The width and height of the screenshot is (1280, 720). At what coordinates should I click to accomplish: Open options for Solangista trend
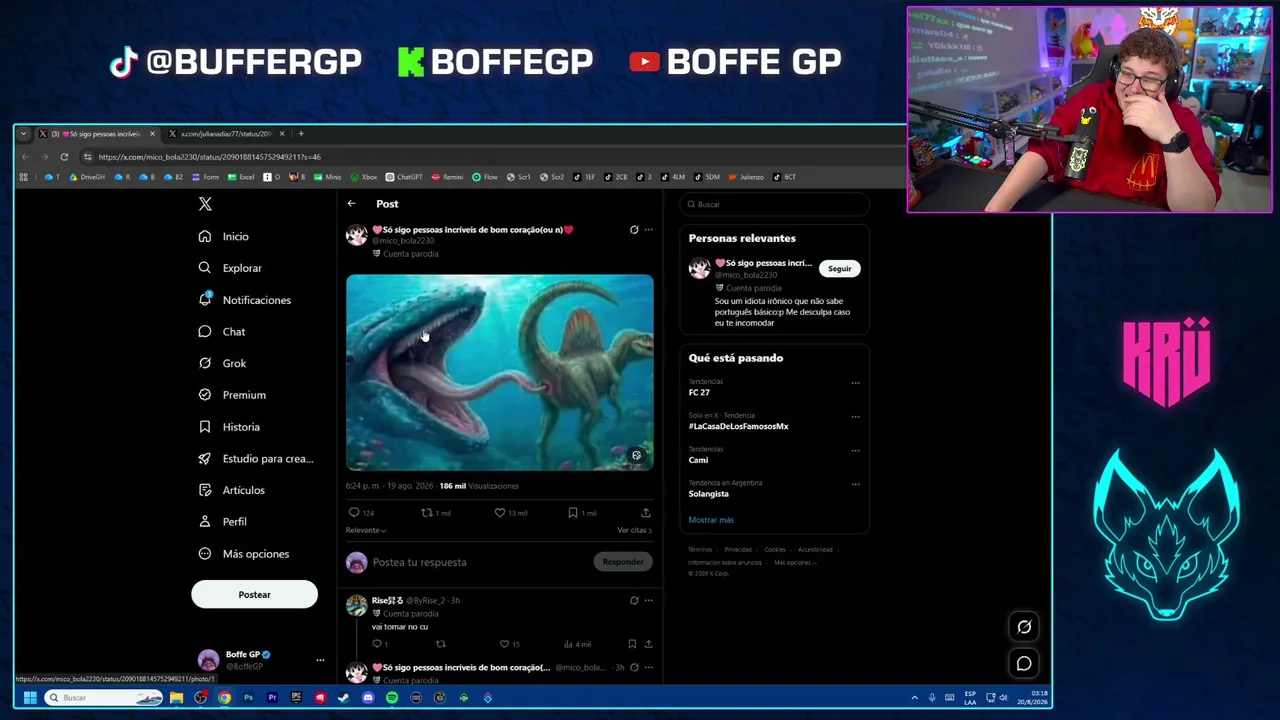(x=855, y=485)
